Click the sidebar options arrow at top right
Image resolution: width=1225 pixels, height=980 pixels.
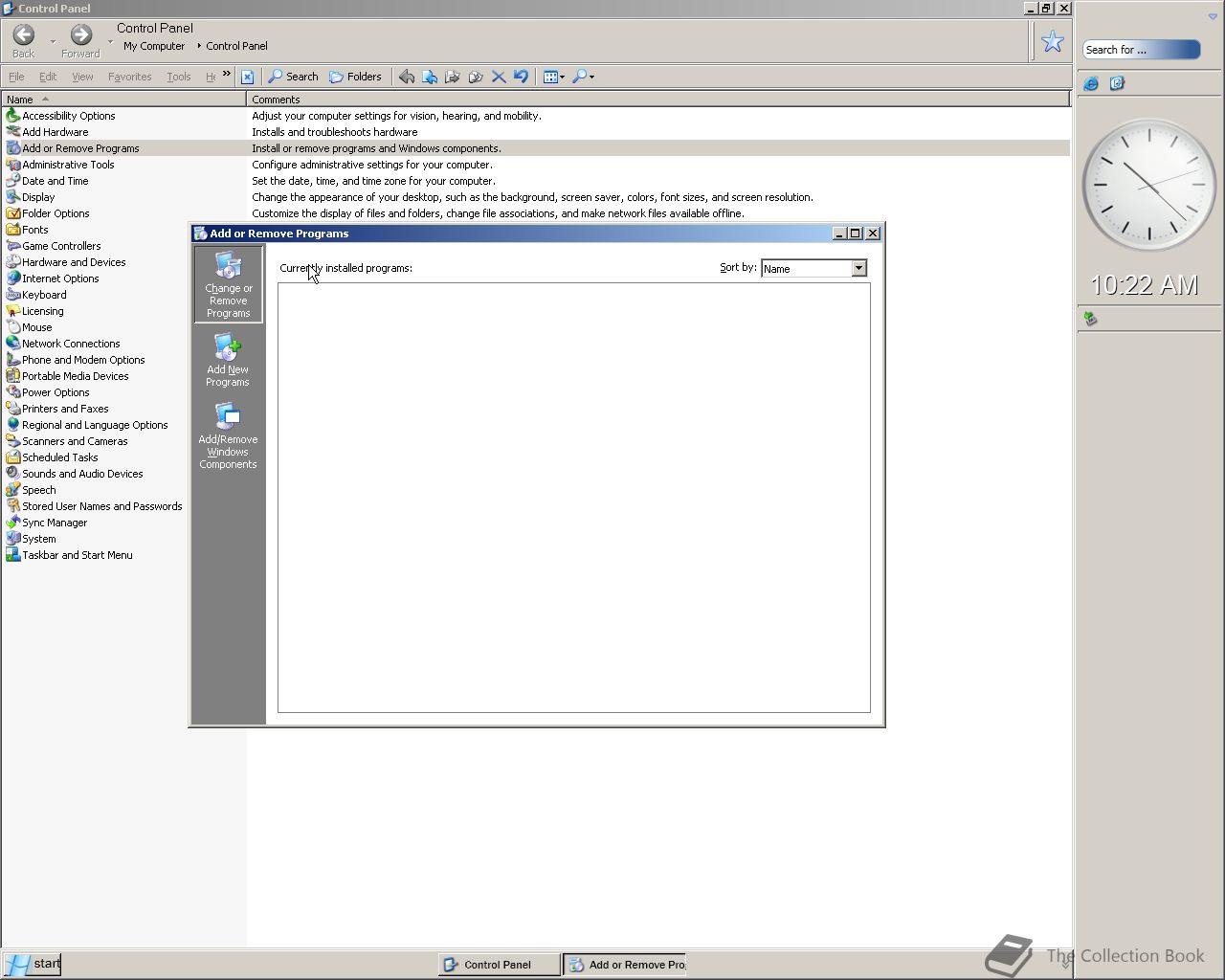tap(1213, 16)
